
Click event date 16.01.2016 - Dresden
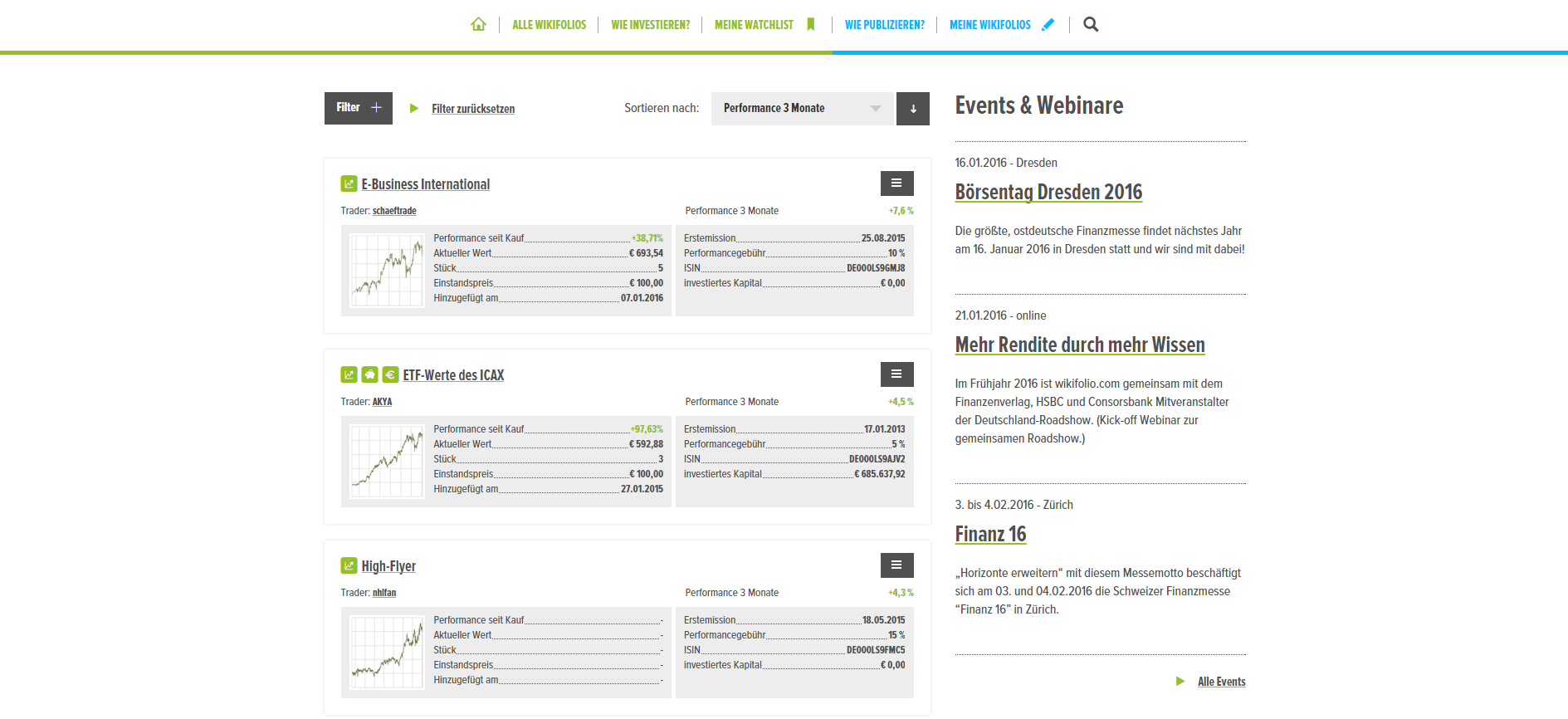point(1006,163)
